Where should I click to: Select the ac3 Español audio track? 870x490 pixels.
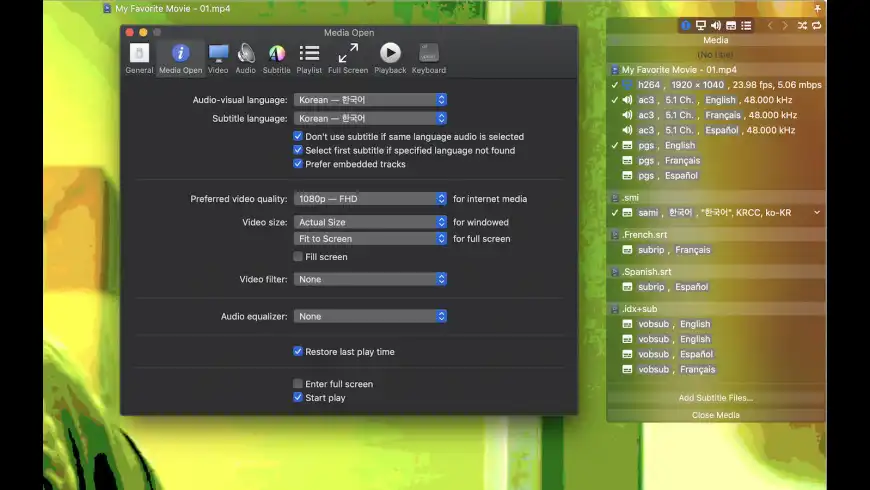[716, 130]
